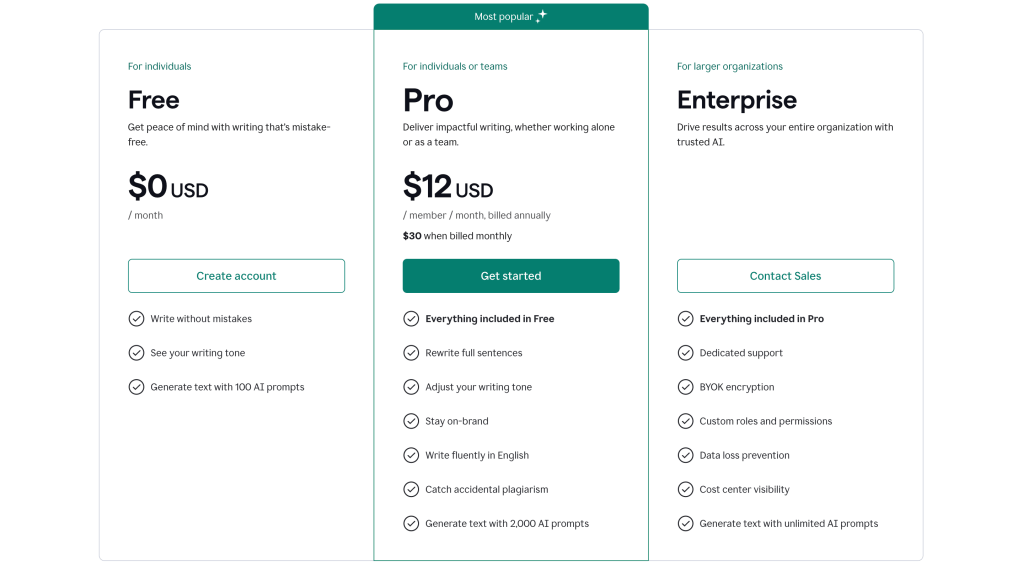Click the Enterprise plan heading
The image size is (1023, 571).
[x=737, y=100]
